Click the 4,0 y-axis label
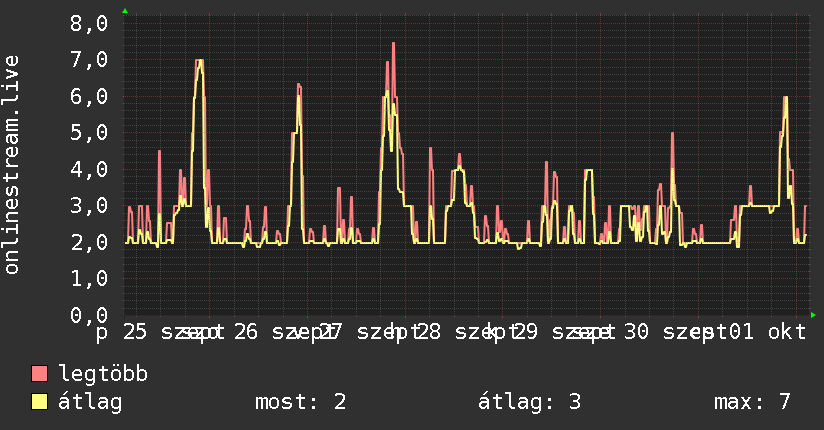824x430 pixels. tap(89, 170)
